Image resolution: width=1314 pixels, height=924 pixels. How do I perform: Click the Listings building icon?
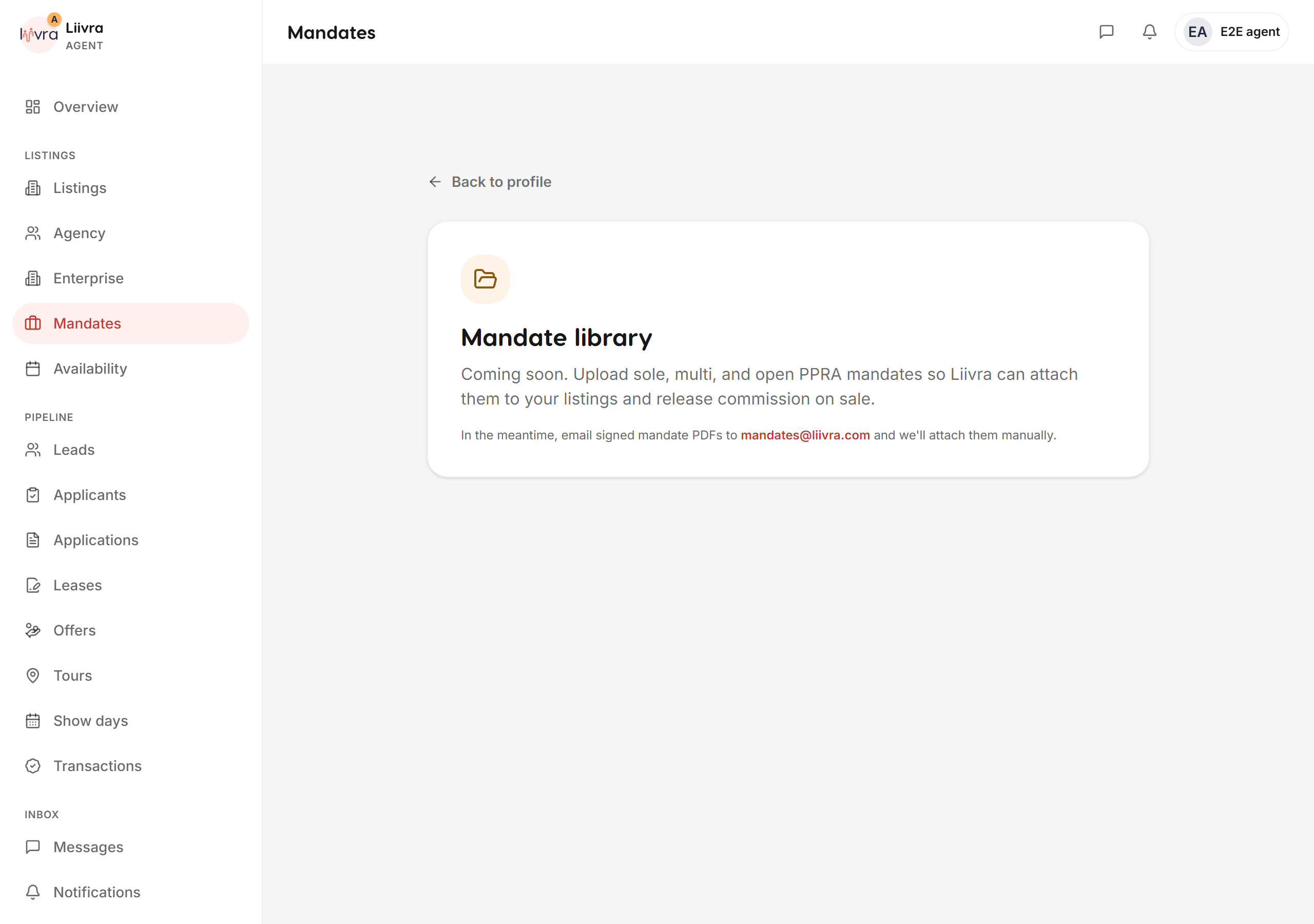tap(33, 188)
